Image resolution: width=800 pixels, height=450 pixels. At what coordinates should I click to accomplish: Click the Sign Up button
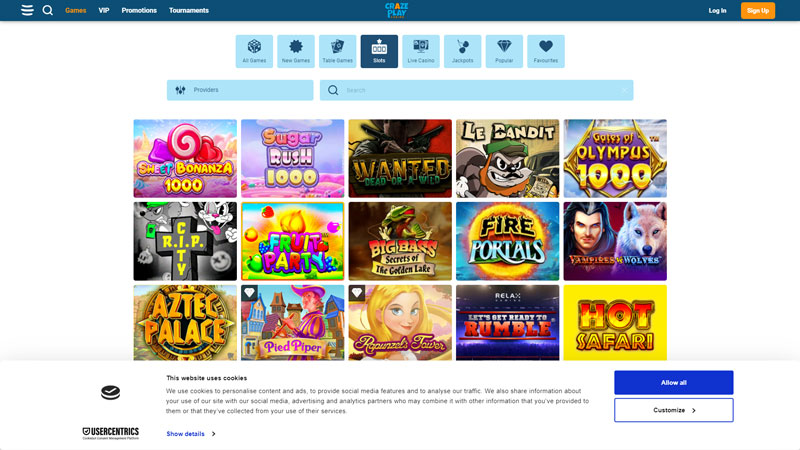[x=758, y=10]
